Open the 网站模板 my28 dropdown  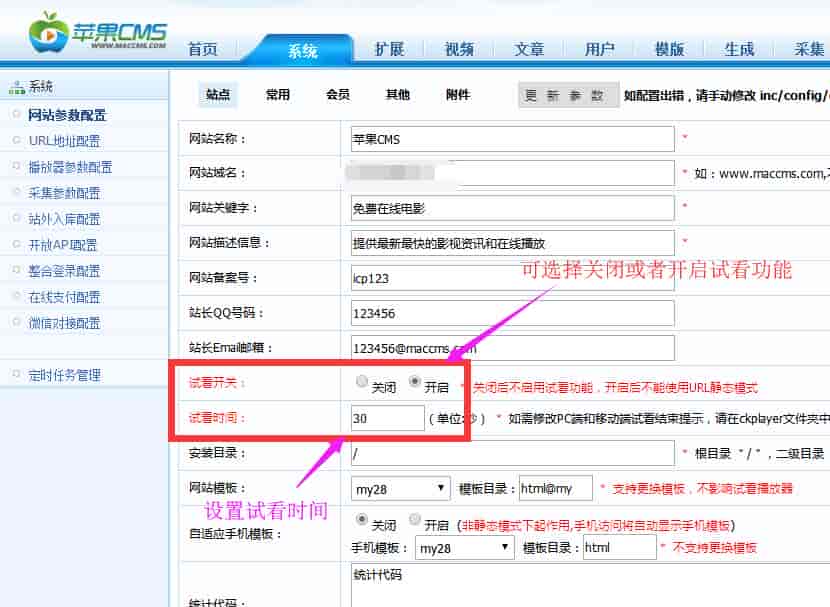pyautogui.click(x=399, y=486)
